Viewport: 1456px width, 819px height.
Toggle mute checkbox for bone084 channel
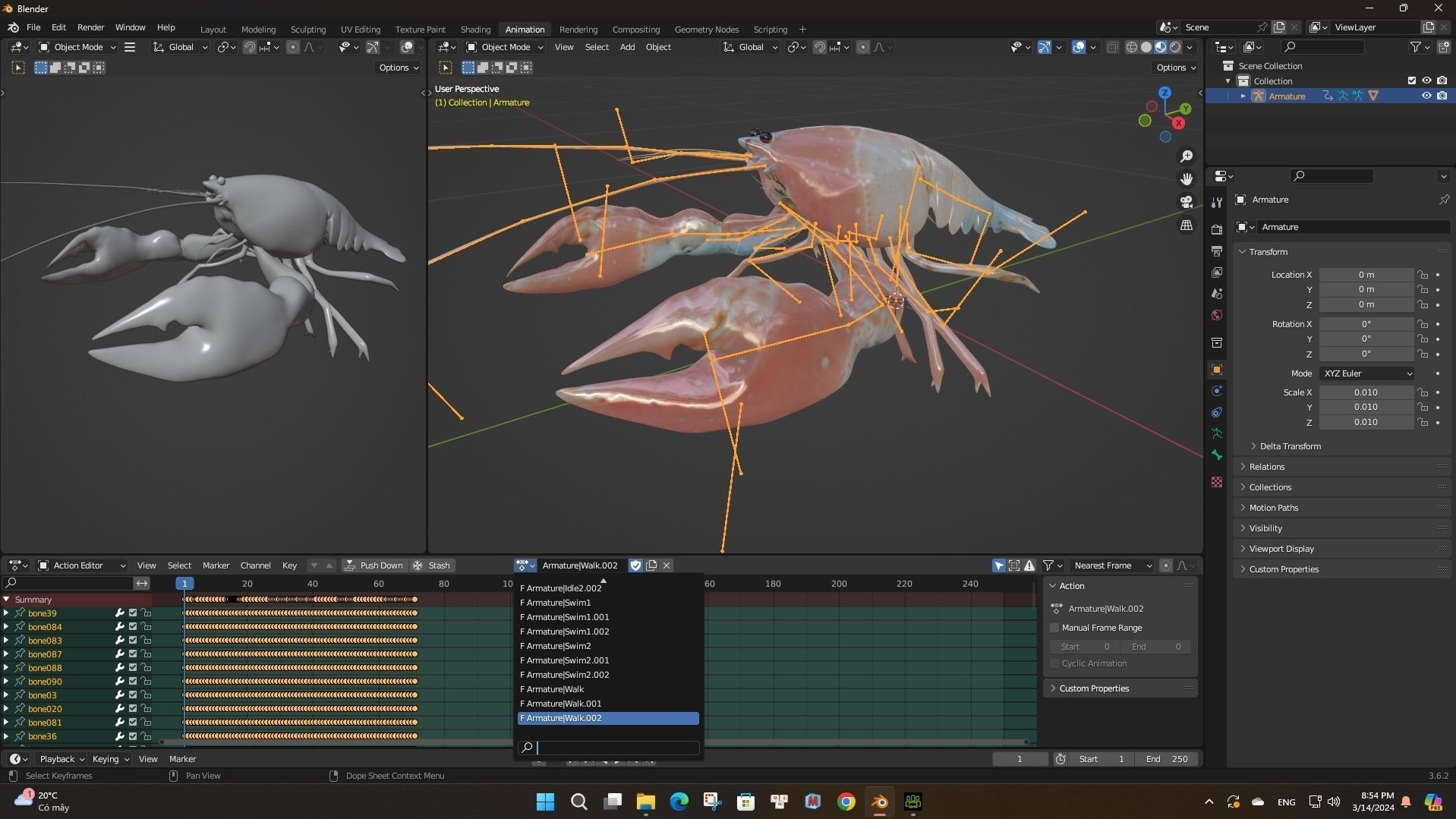point(133,627)
